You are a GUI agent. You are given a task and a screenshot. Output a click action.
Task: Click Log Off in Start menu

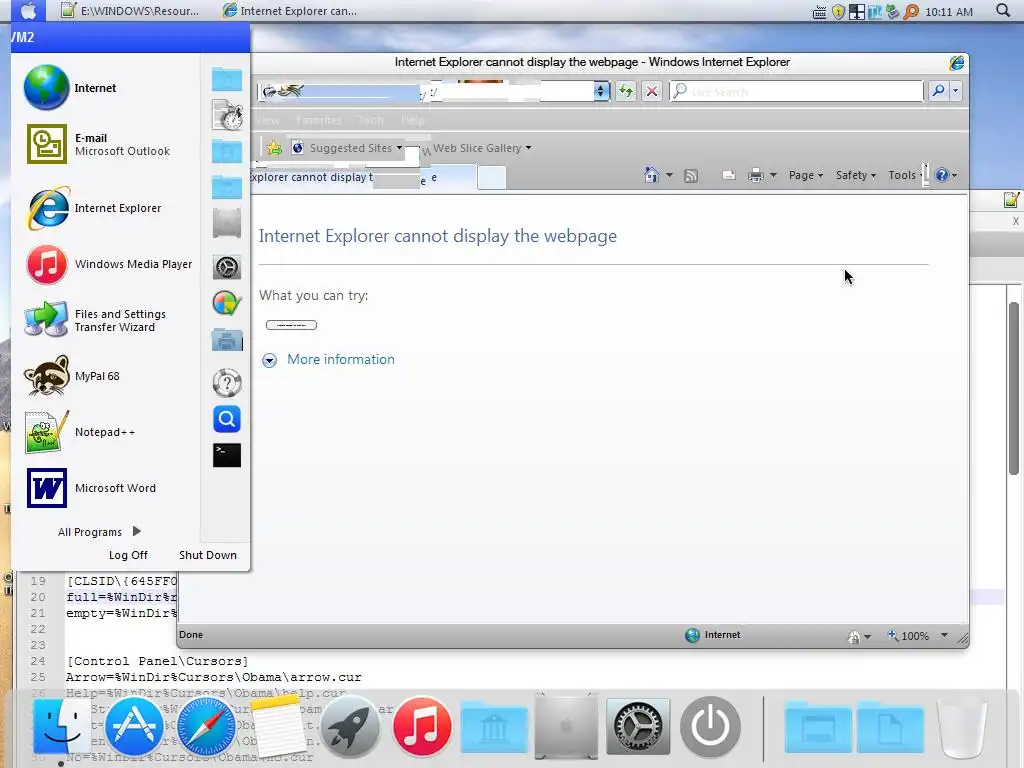[128, 554]
